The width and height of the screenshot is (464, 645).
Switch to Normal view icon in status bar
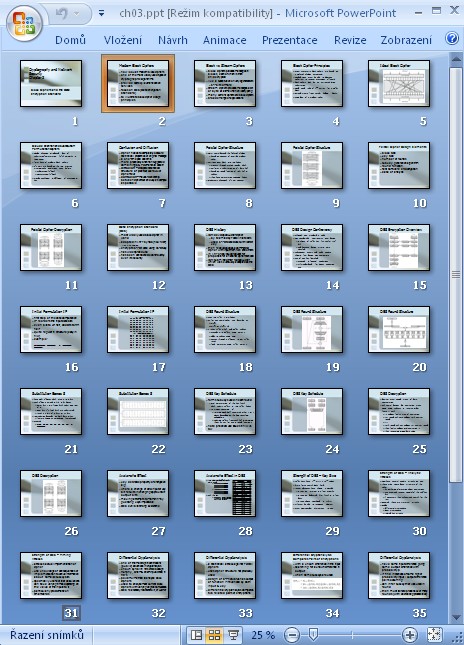(197, 635)
